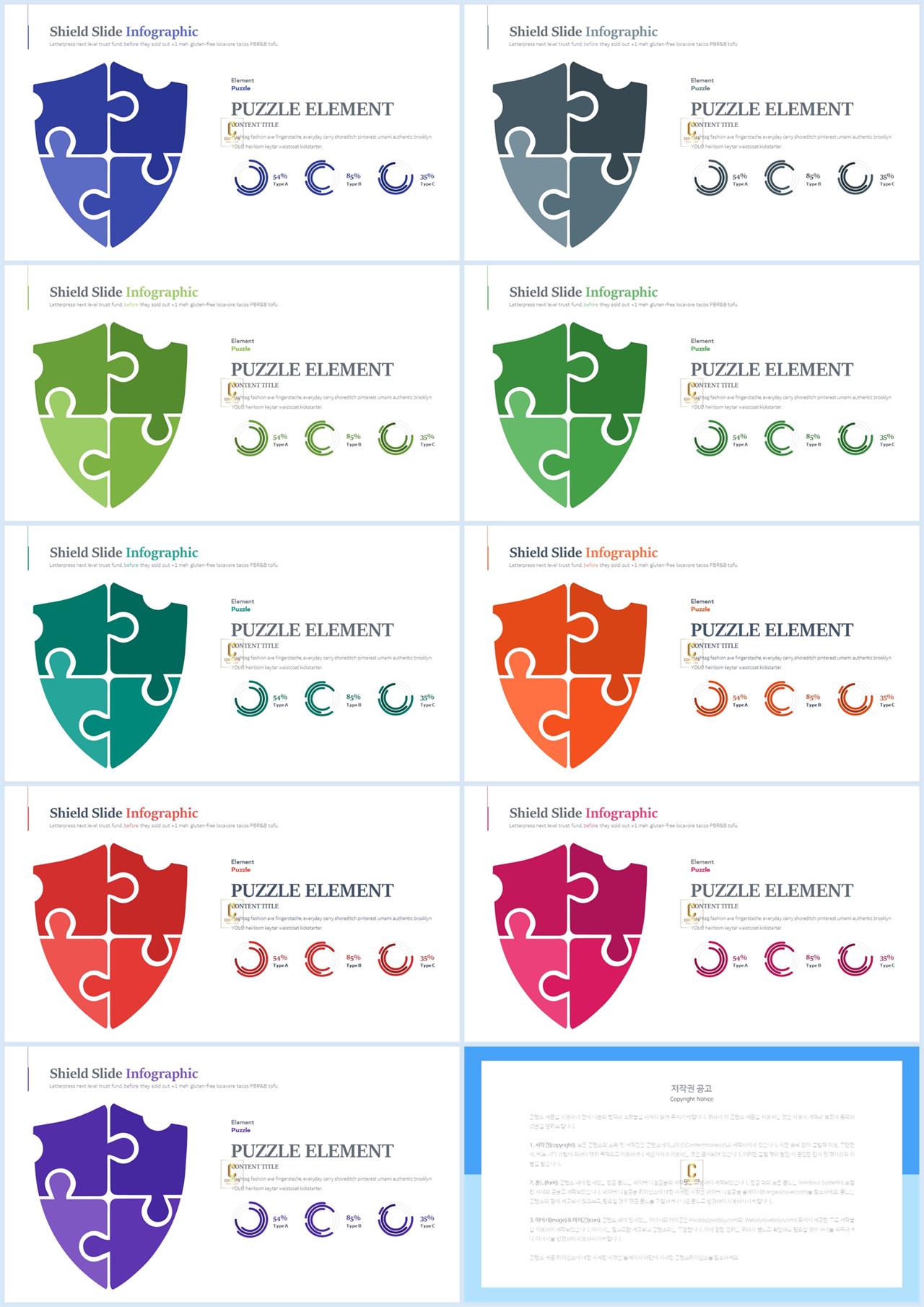
Task: Click the 35% Type C ring on dark green slide
Action: coord(855,438)
